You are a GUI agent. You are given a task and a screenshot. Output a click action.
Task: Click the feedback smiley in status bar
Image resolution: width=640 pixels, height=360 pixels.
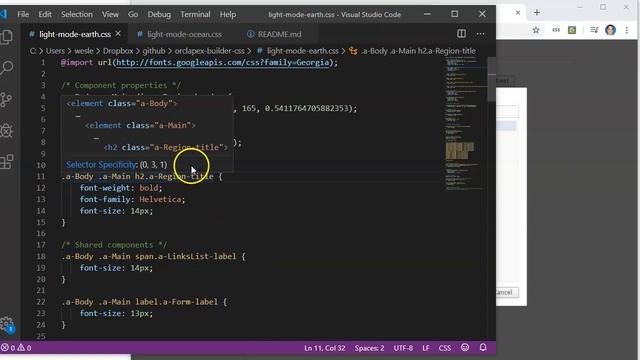pos(465,347)
